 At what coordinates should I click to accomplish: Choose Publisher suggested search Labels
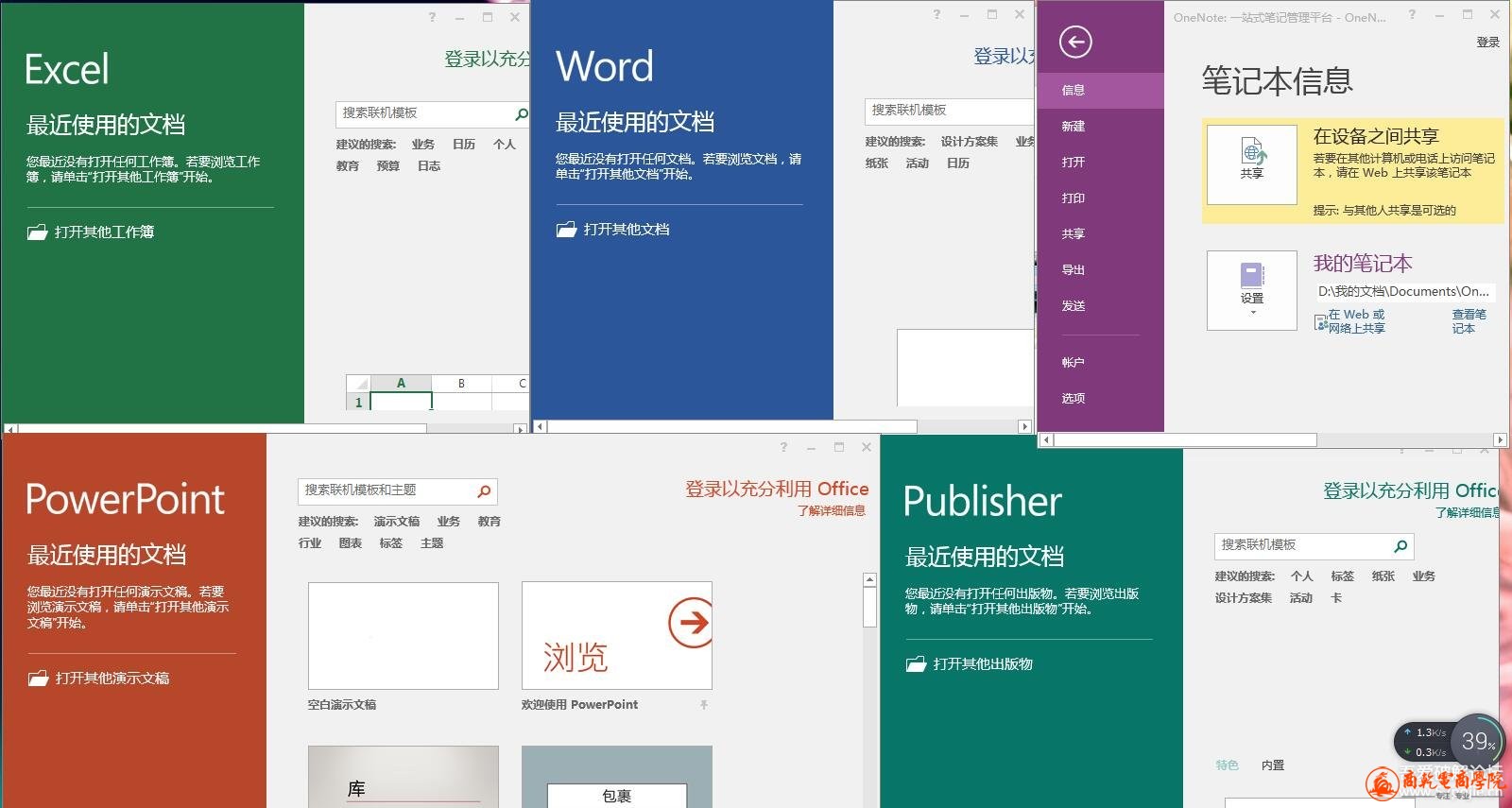tap(1343, 576)
